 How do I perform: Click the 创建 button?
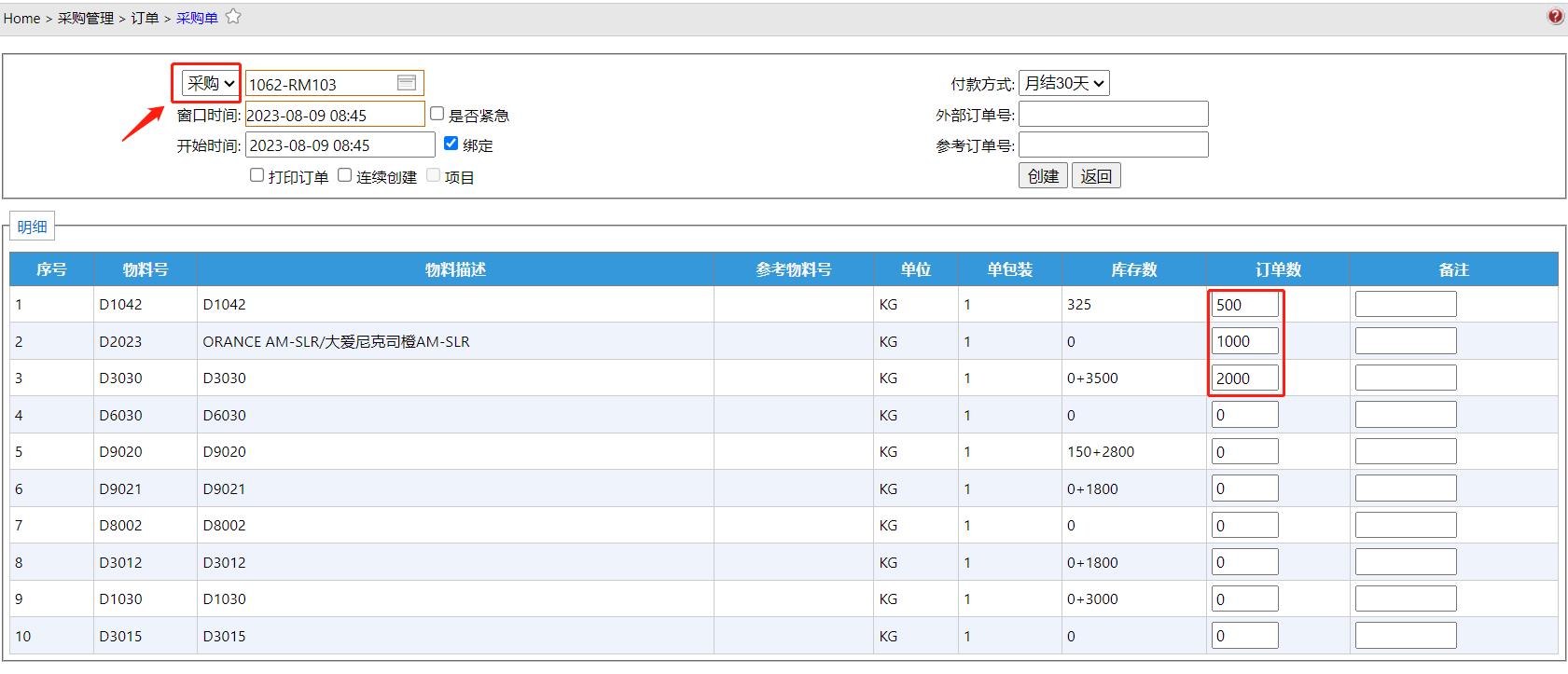point(1043,176)
